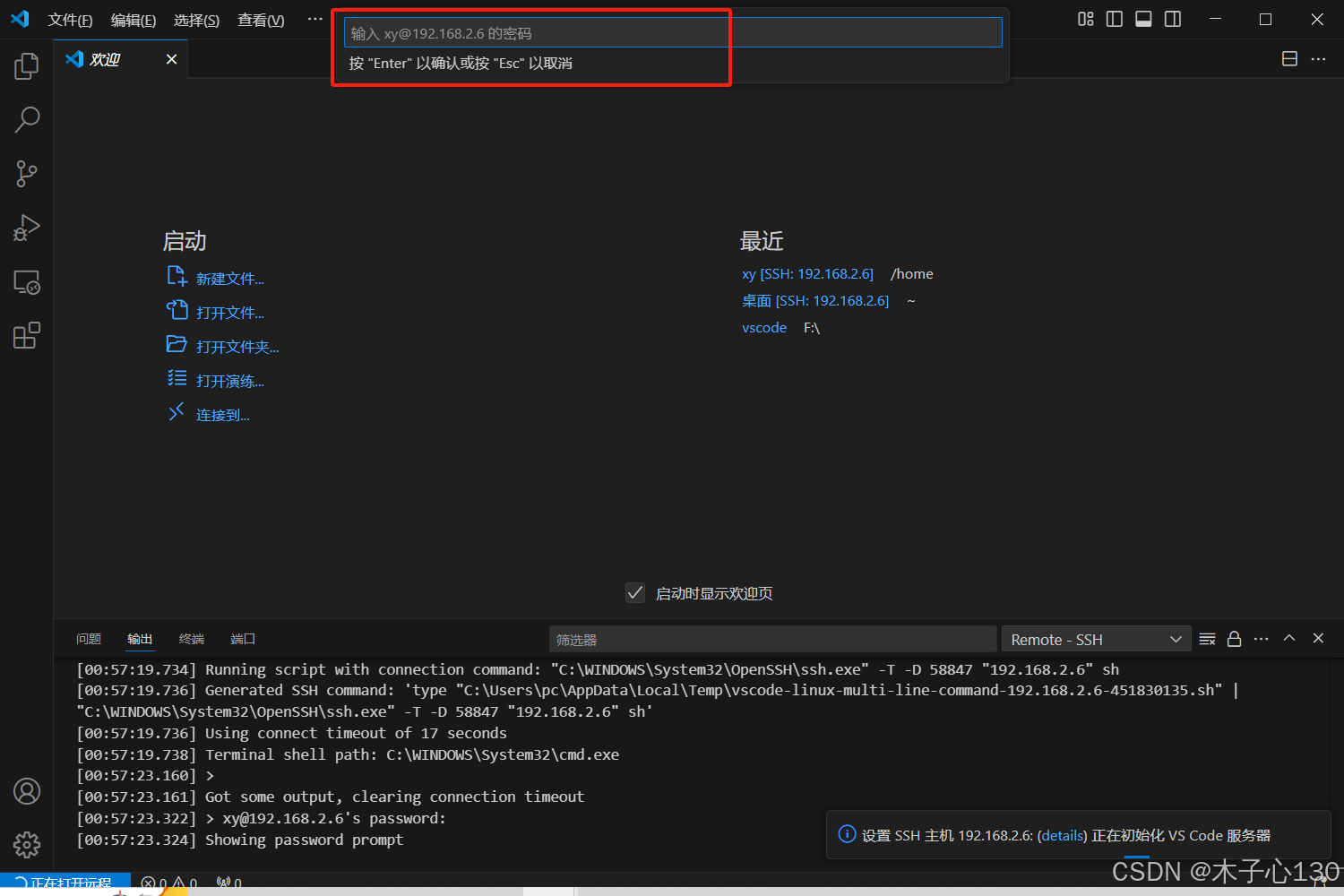This screenshot has width=1344, height=896.
Task: Open the 文件(F) menu
Action: [x=70, y=20]
